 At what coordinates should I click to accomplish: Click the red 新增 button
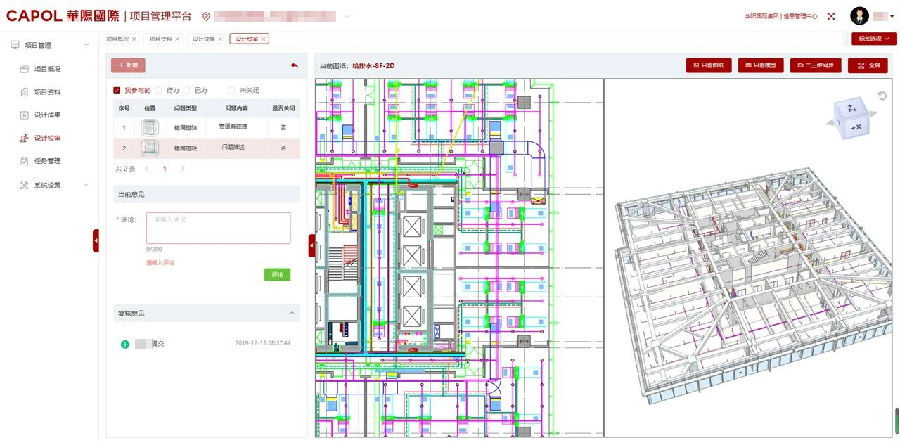[x=130, y=65]
